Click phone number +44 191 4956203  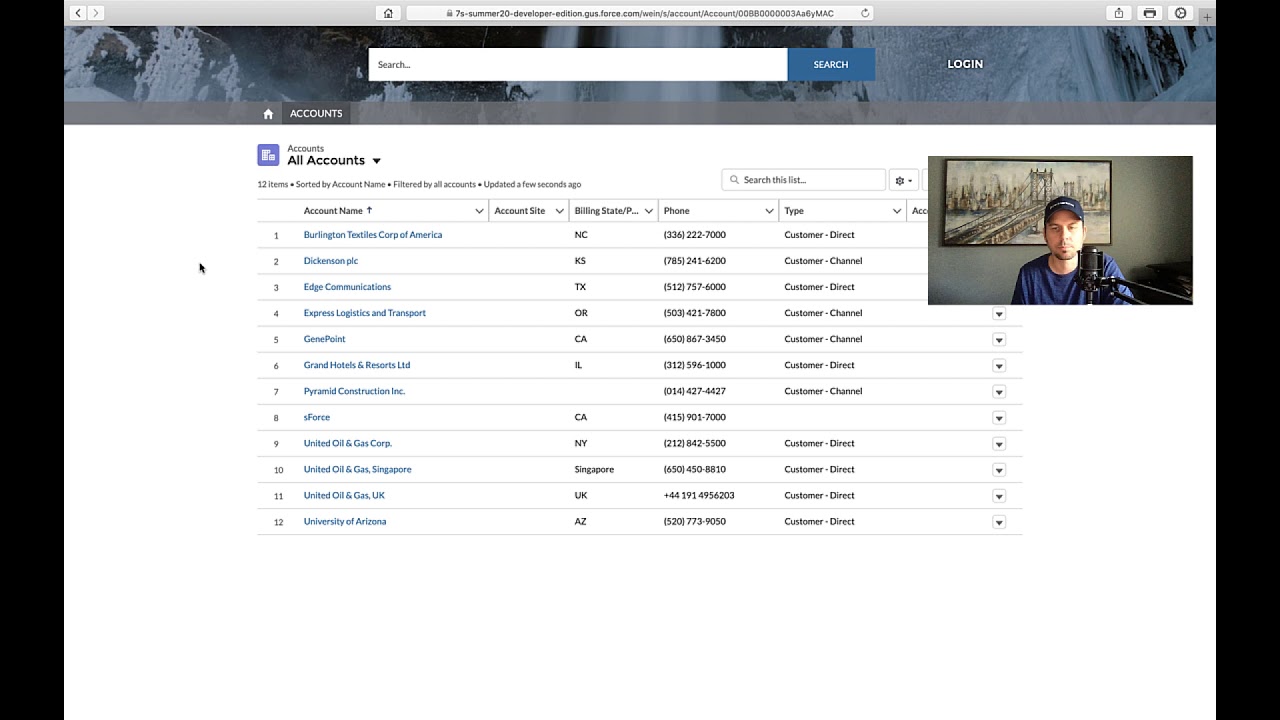(699, 495)
